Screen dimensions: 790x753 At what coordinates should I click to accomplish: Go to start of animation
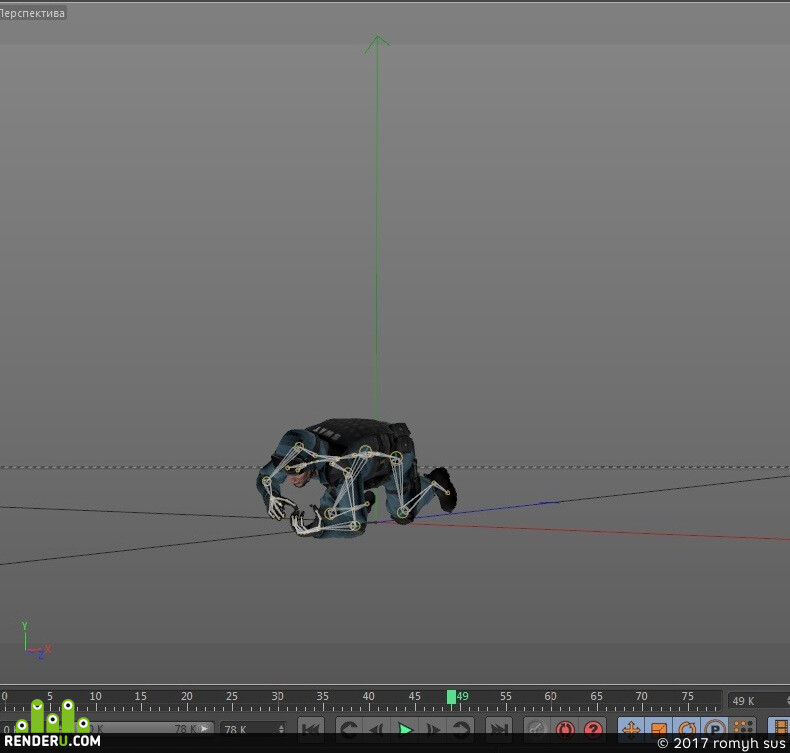[x=311, y=729]
